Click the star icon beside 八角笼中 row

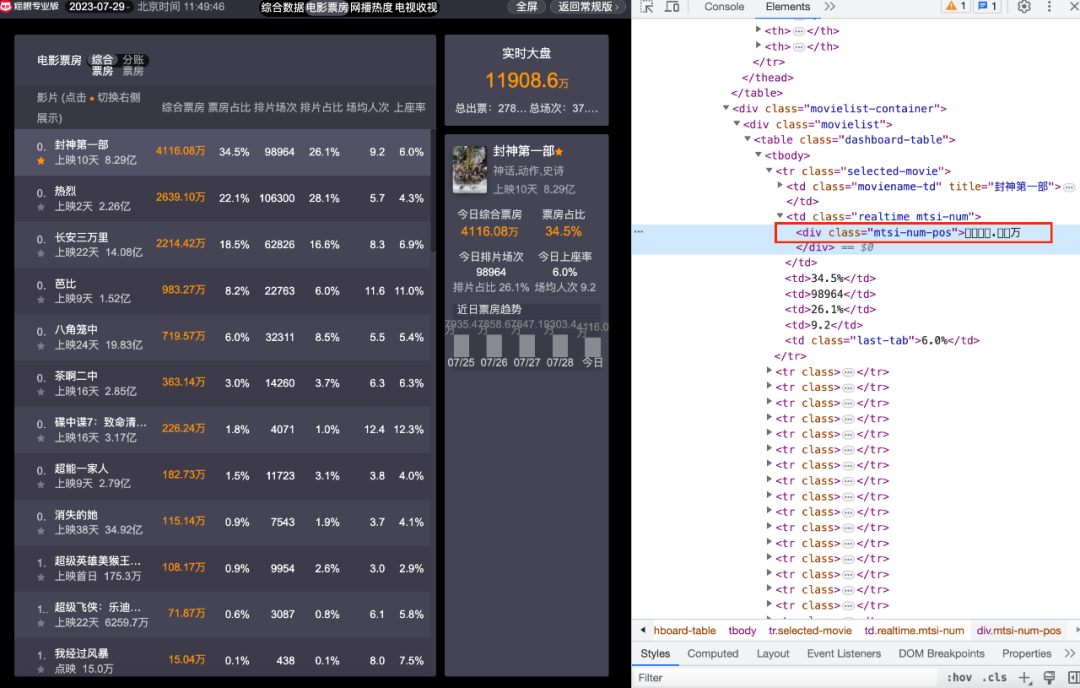click(x=41, y=346)
